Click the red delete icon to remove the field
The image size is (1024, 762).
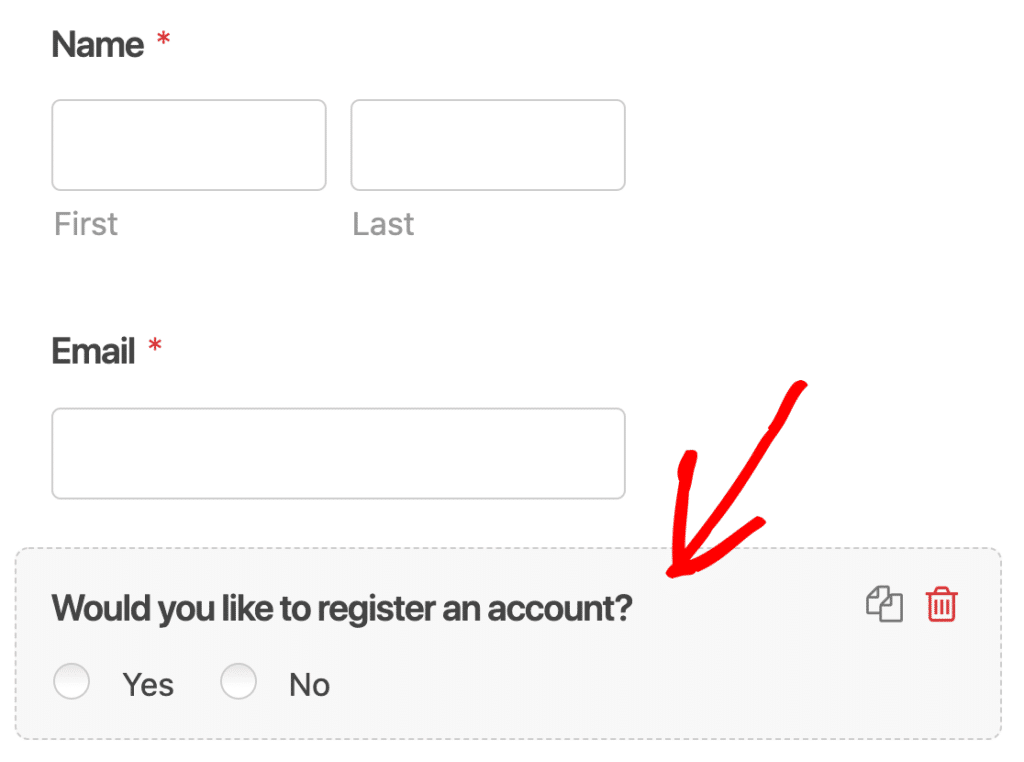click(x=942, y=604)
